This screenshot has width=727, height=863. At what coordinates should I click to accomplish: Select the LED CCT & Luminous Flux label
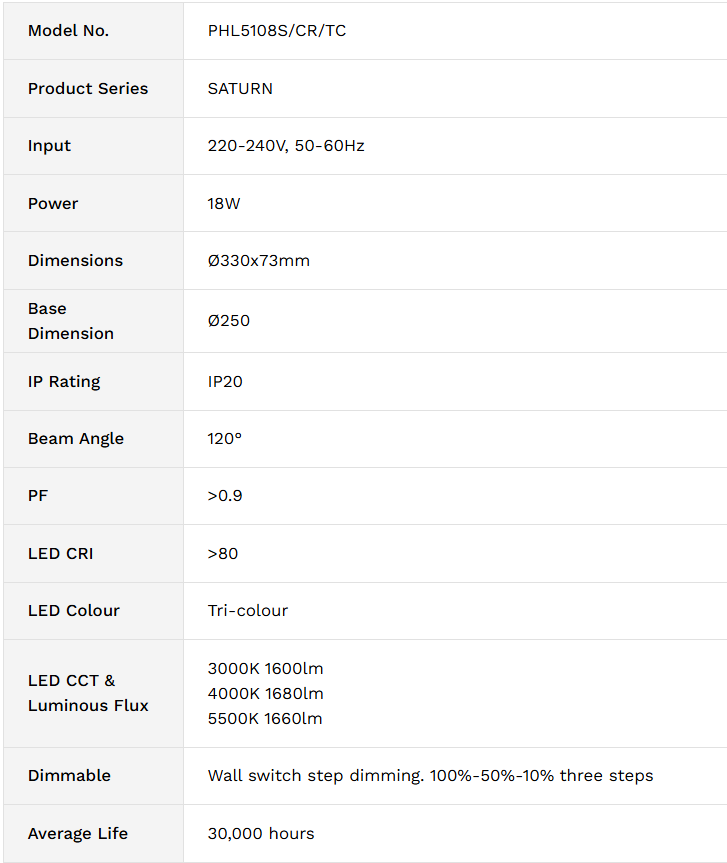[88, 693]
